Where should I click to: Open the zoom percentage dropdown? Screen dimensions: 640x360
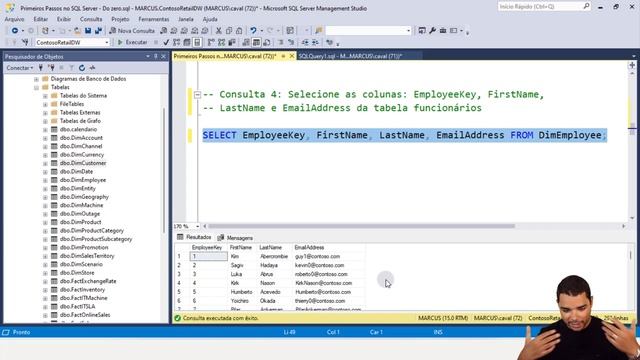(x=198, y=226)
